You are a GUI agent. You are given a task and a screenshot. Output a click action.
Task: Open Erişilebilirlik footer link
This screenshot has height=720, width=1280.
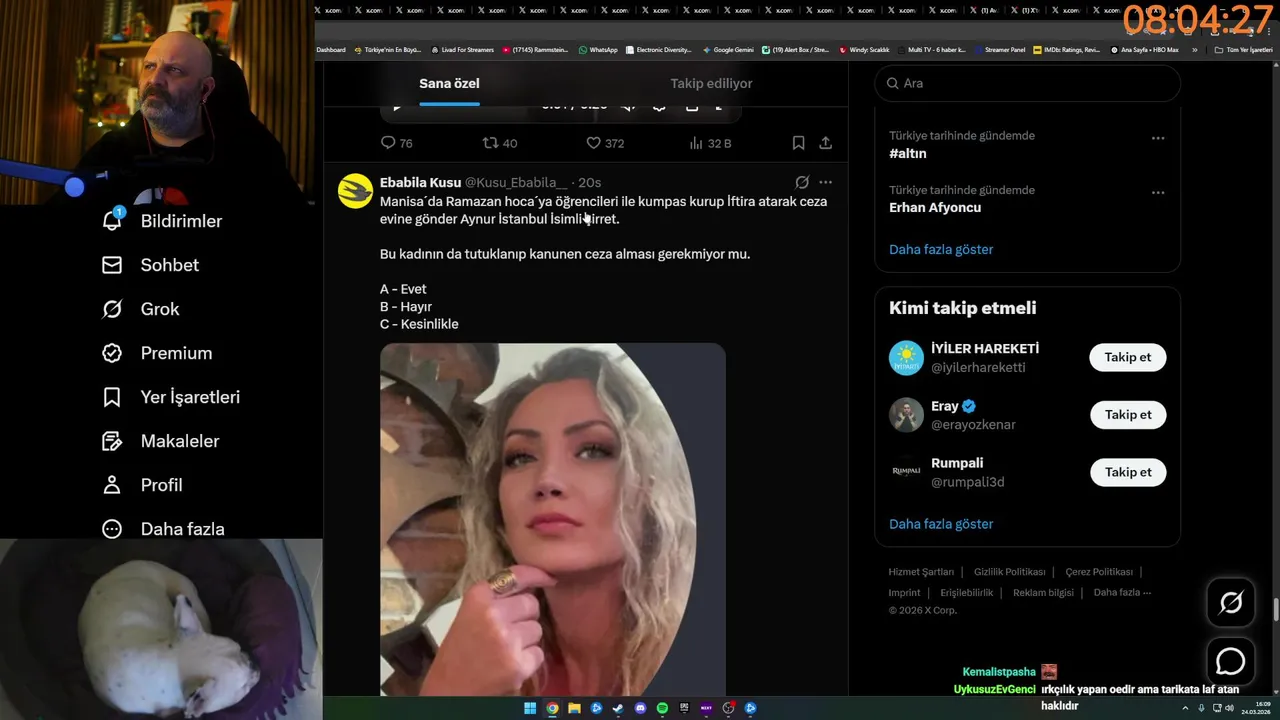pos(967,593)
